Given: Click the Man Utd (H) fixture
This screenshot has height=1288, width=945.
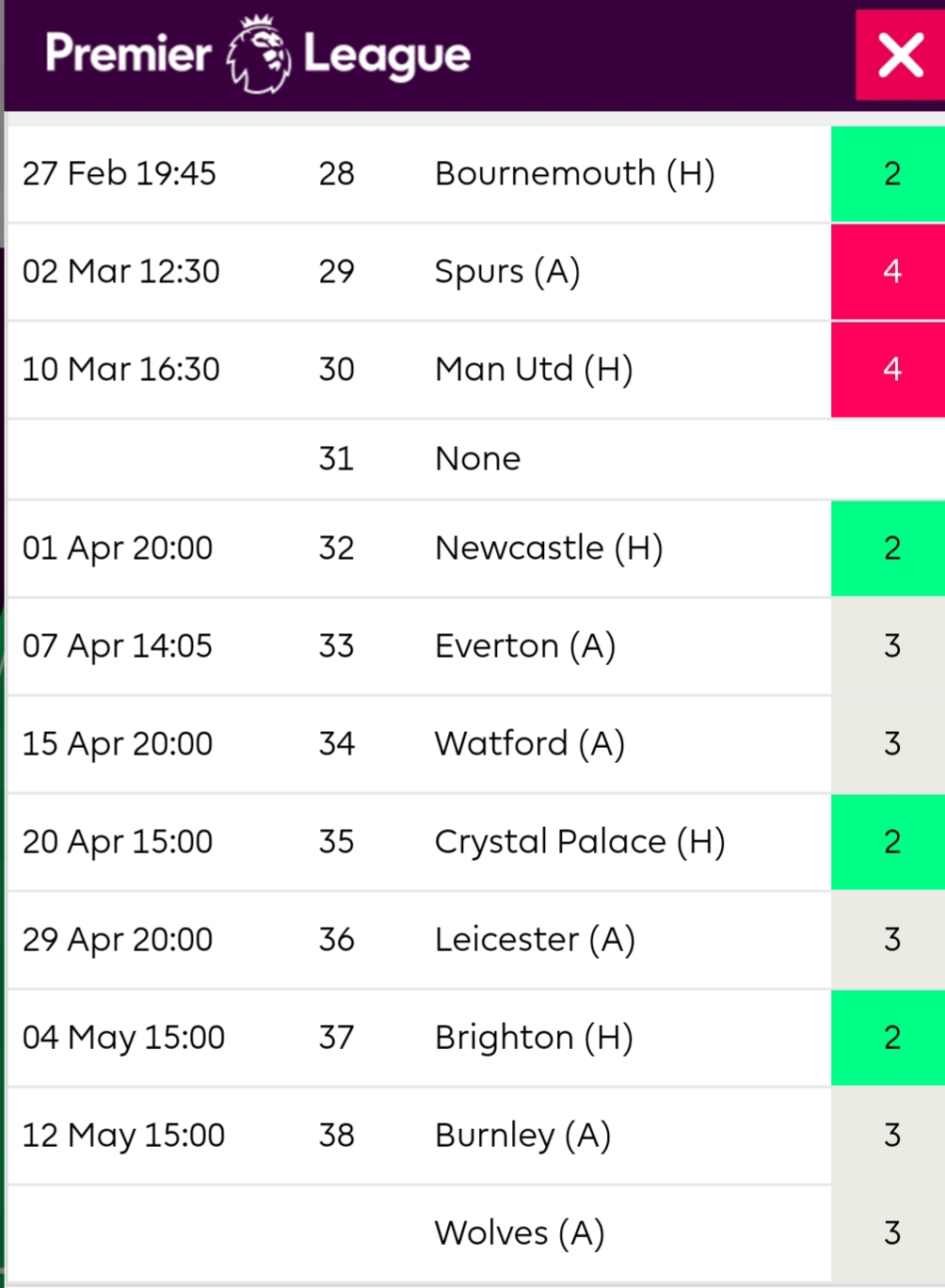Looking at the screenshot, I should 534,370.
